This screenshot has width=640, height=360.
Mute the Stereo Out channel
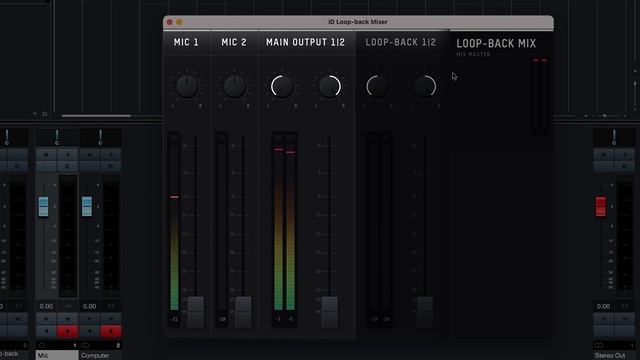click(x=603, y=155)
